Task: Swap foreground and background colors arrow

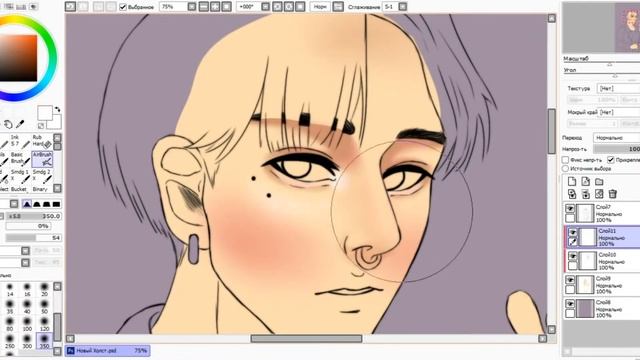Action: (x=57, y=109)
